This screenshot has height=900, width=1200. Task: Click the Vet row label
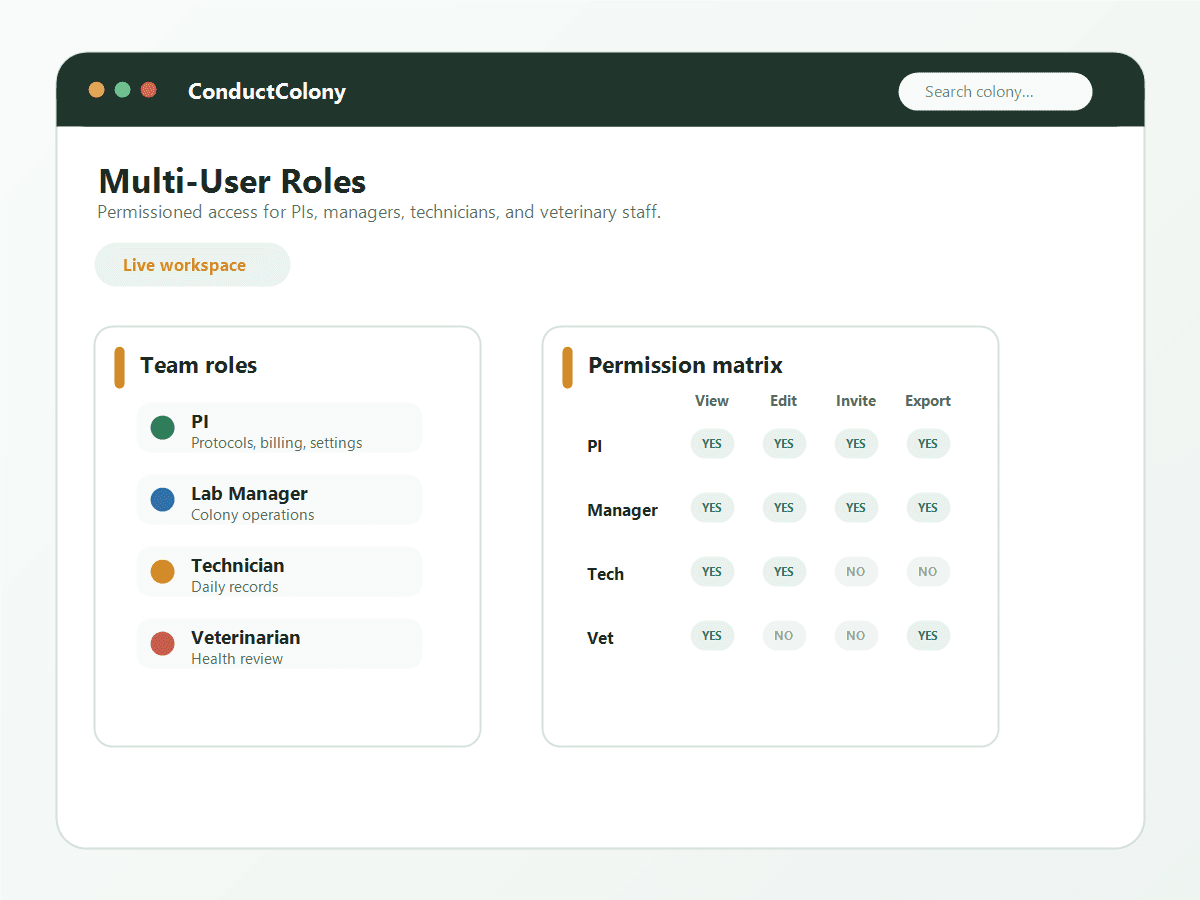pos(600,638)
